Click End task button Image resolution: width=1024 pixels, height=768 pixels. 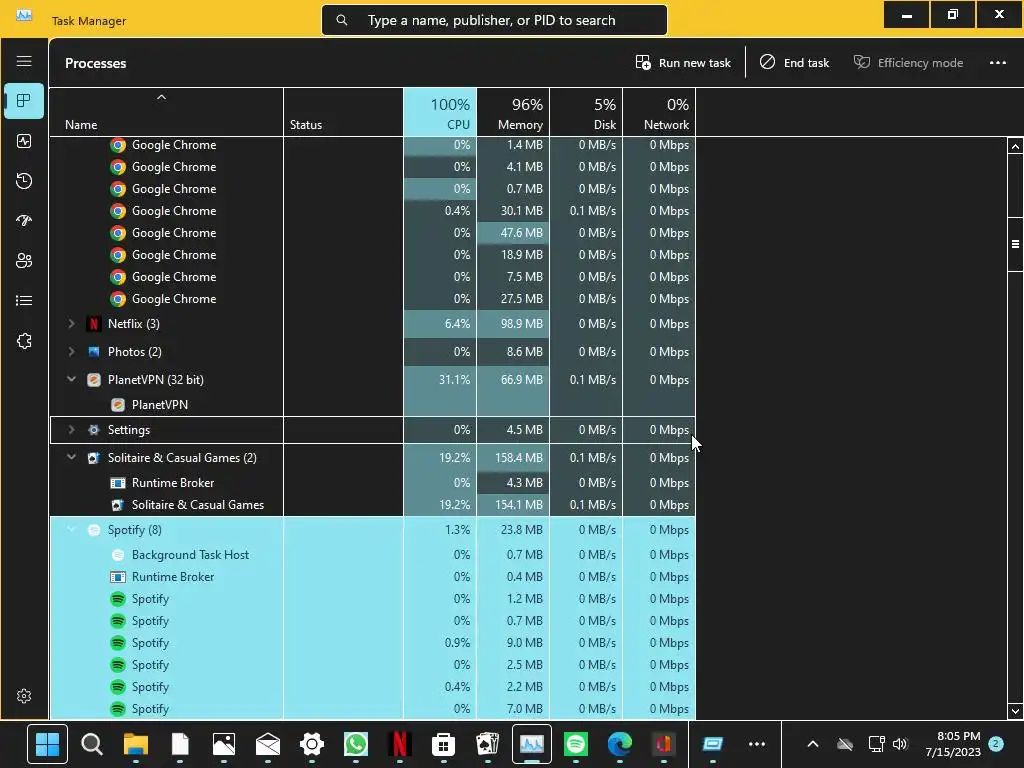coord(794,63)
